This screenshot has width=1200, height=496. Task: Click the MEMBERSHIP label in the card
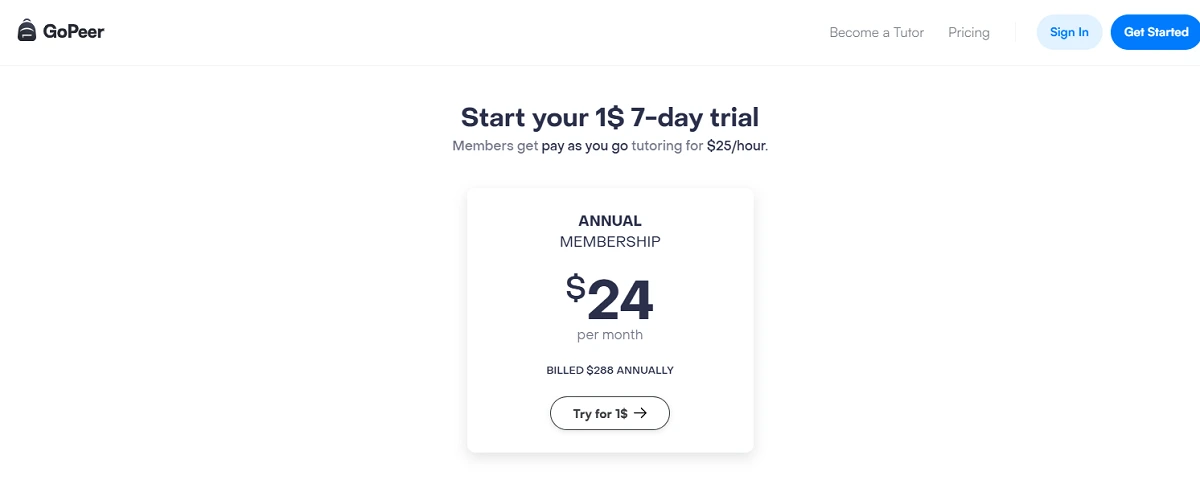point(610,242)
